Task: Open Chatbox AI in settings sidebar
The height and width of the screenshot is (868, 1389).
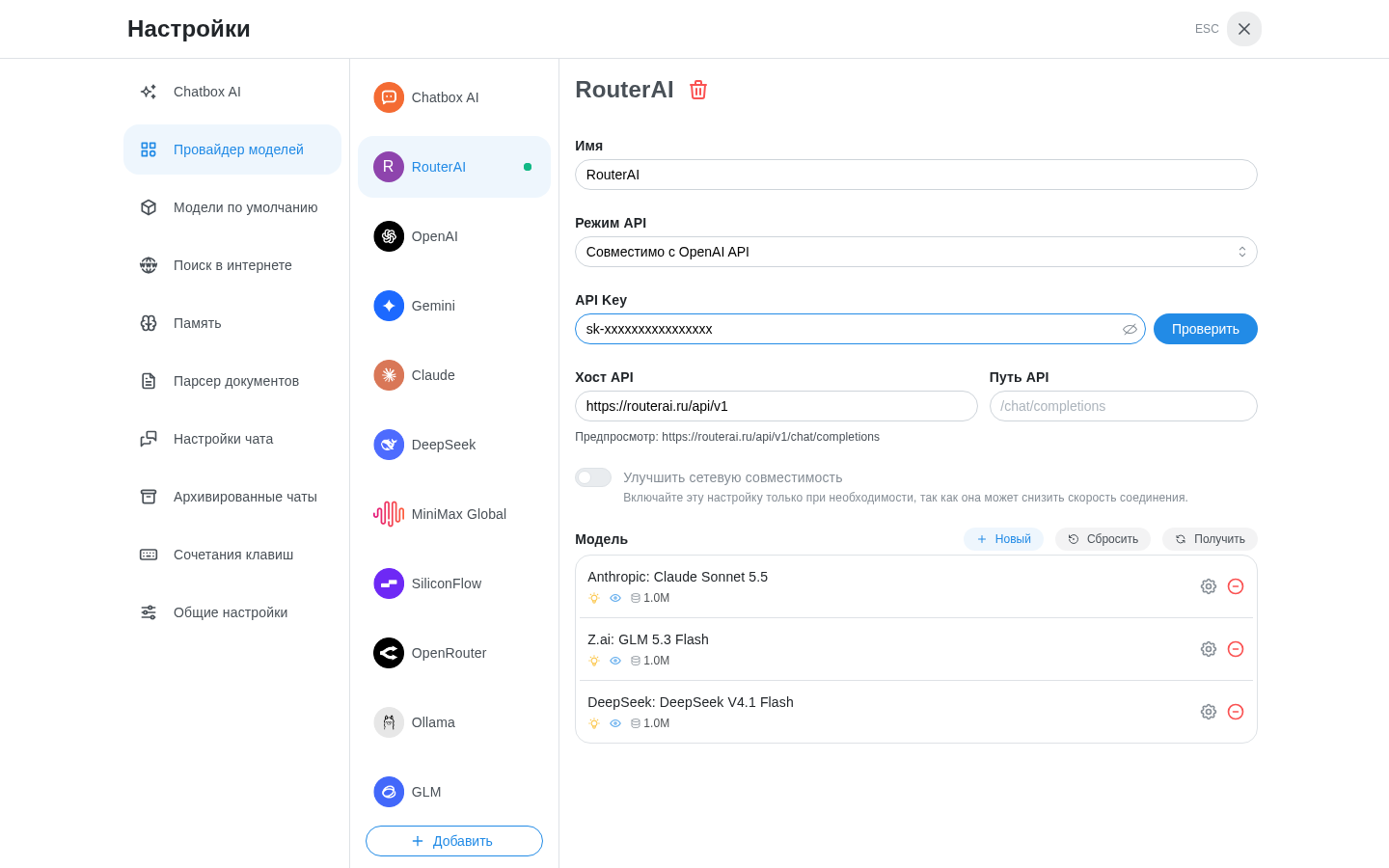Action: tap(232, 92)
